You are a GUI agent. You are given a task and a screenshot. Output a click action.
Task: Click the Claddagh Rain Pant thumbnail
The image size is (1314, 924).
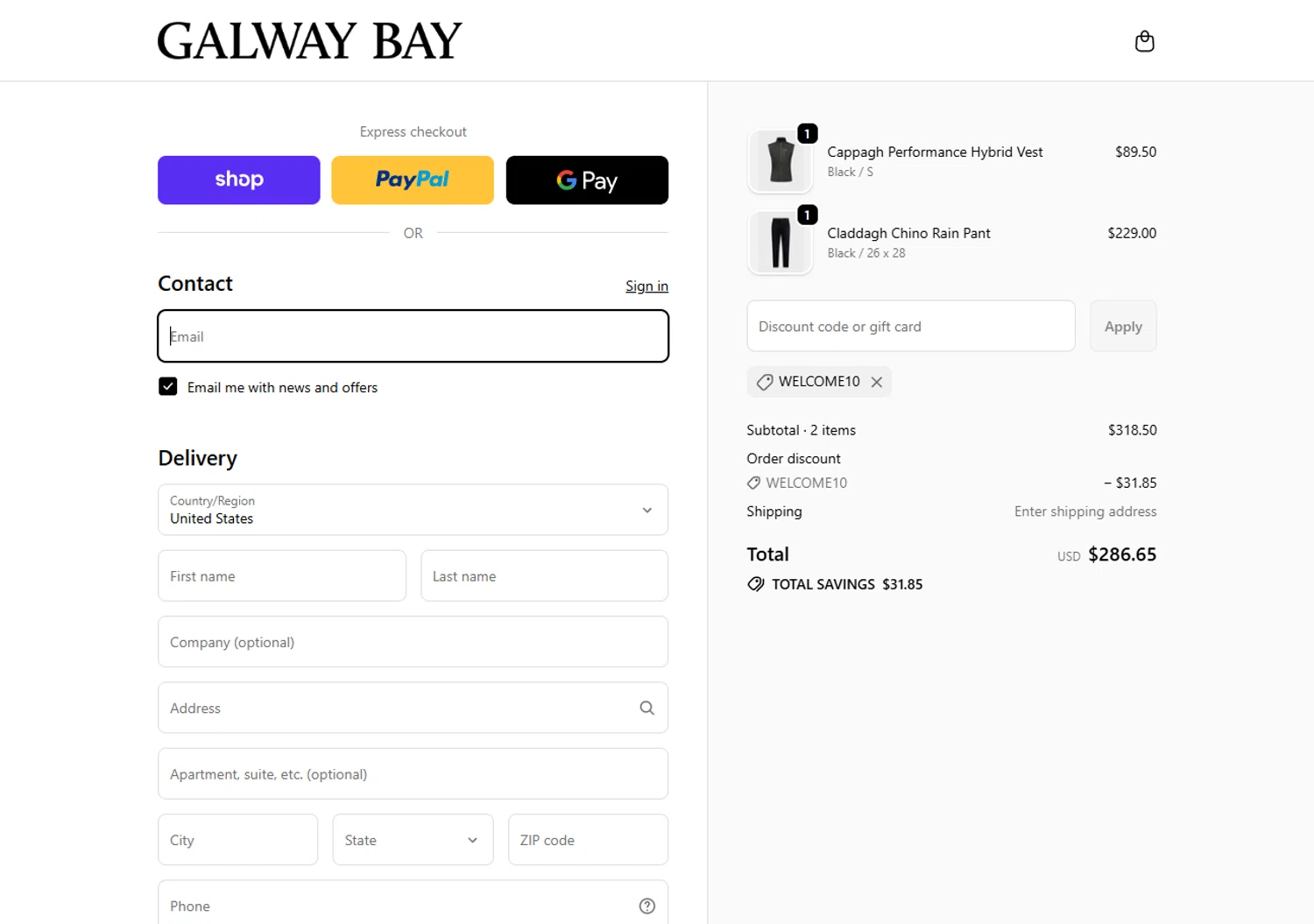(x=780, y=243)
